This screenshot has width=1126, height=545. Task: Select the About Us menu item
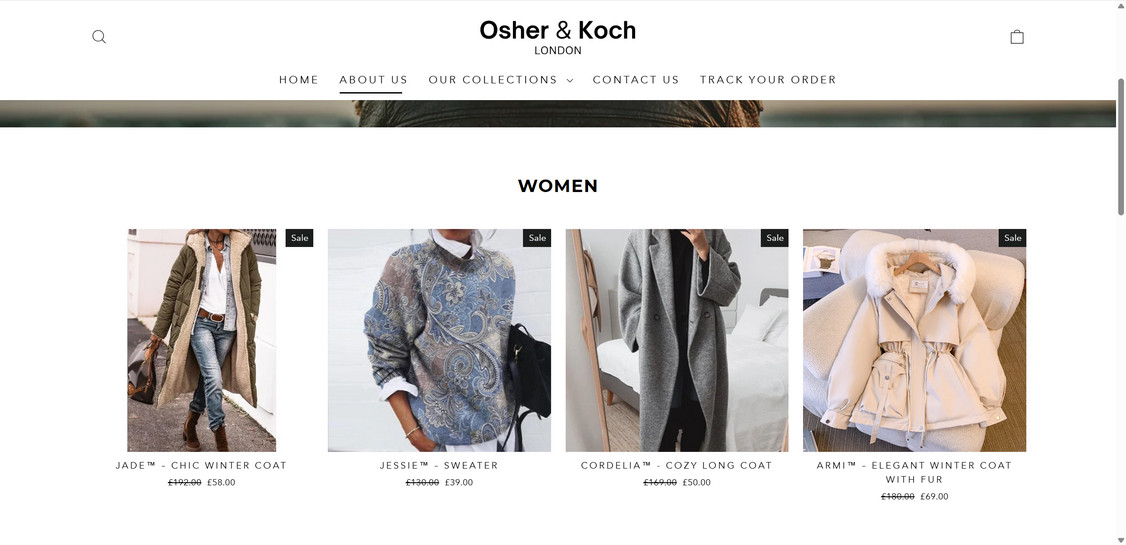(373, 80)
